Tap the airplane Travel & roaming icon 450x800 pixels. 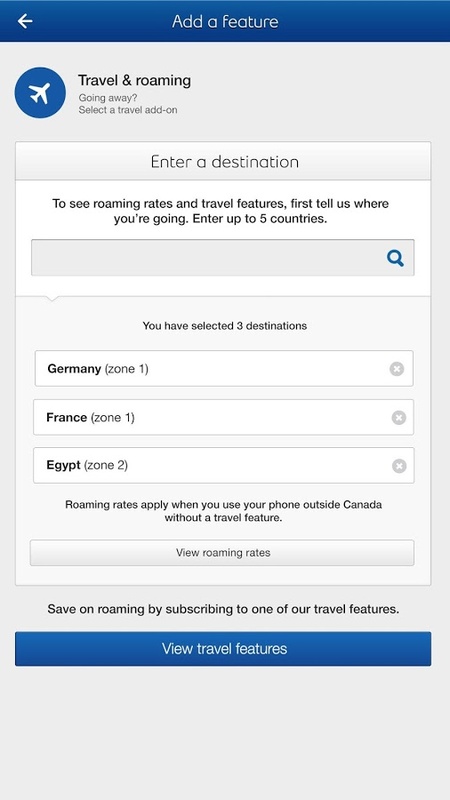point(40,93)
